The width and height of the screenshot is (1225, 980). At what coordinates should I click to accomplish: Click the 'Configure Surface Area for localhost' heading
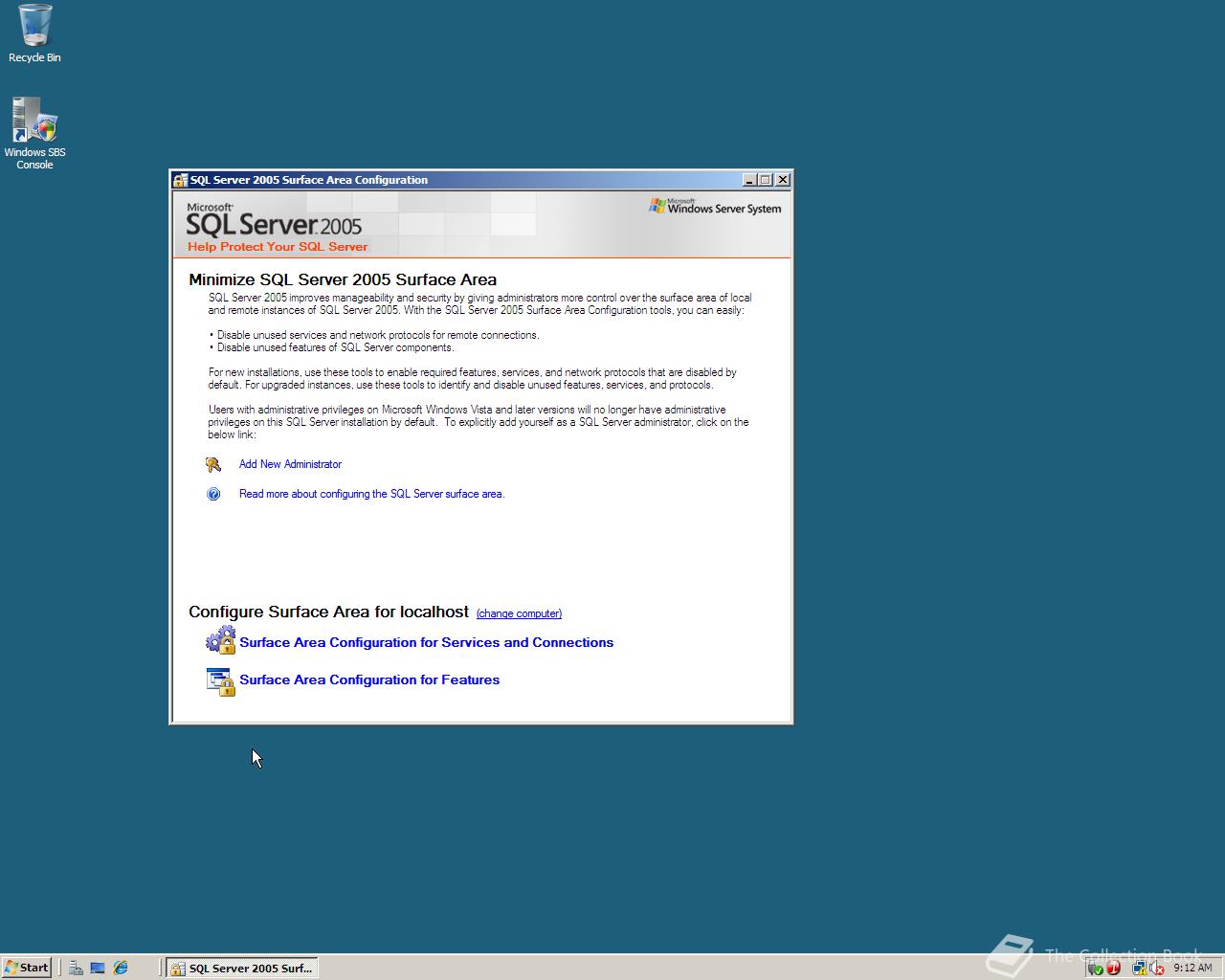(x=328, y=612)
